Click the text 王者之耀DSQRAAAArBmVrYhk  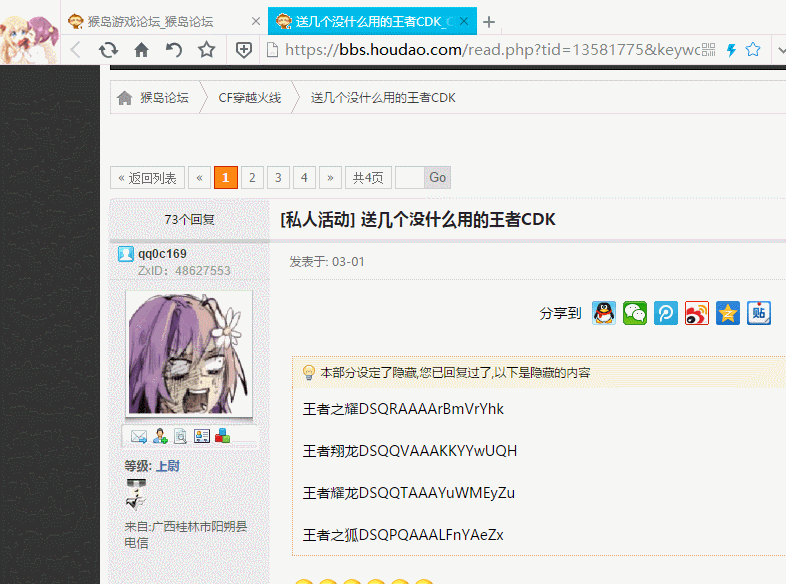point(403,409)
